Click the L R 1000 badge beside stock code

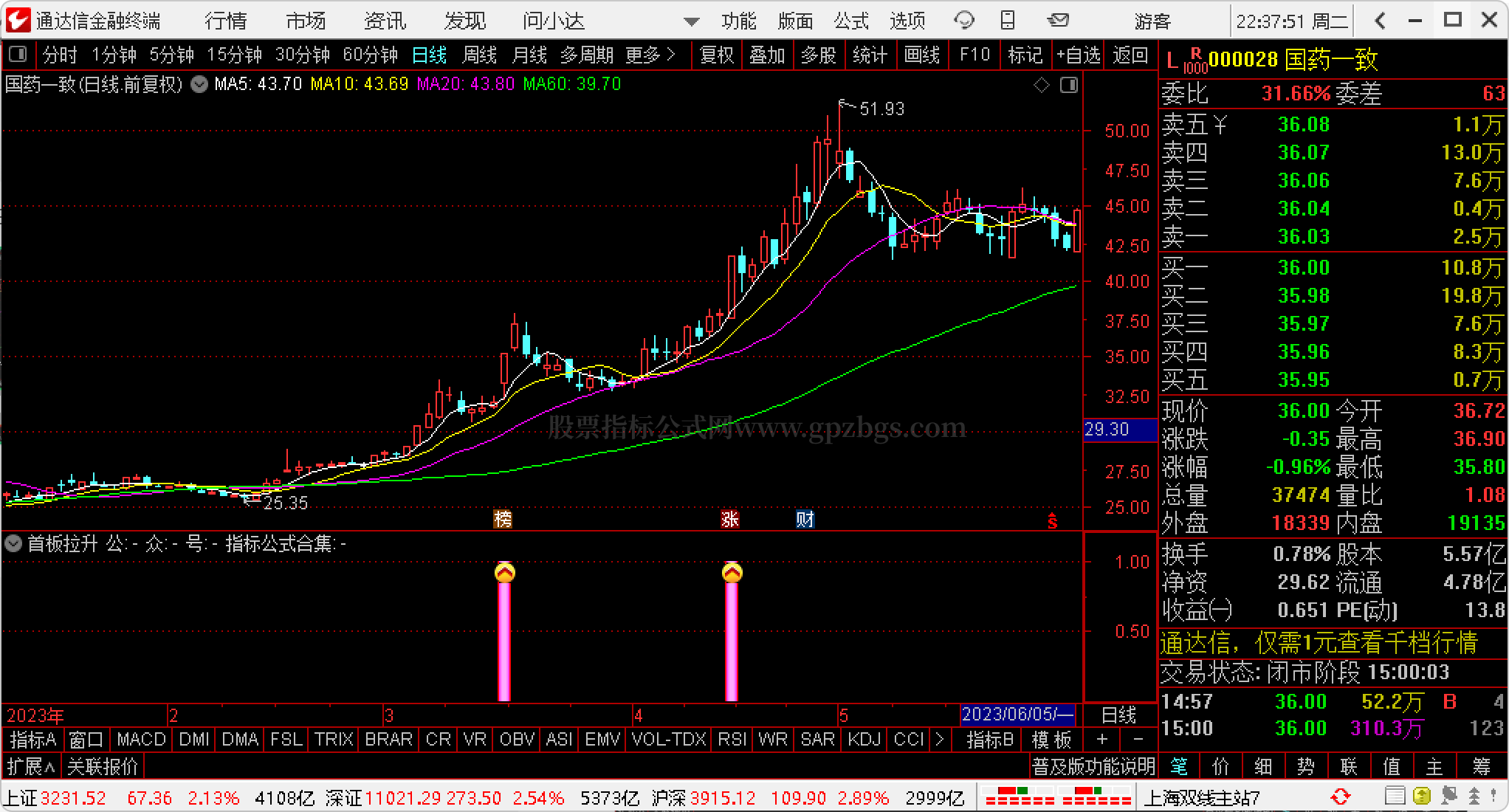click(x=1186, y=61)
